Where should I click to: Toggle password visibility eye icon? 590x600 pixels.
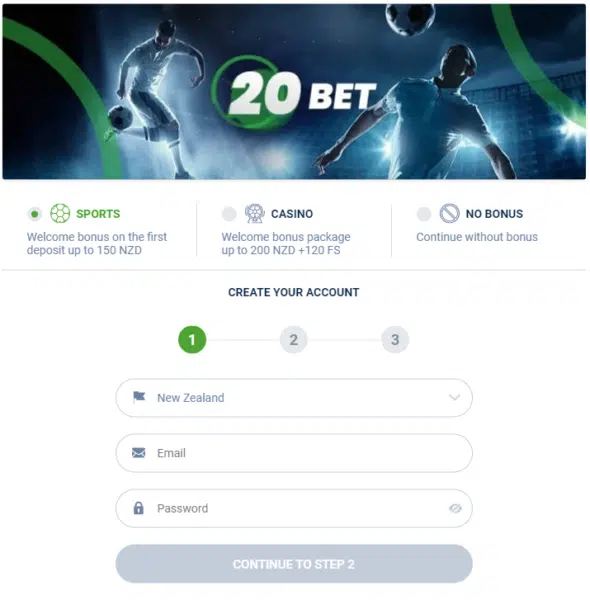click(455, 508)
